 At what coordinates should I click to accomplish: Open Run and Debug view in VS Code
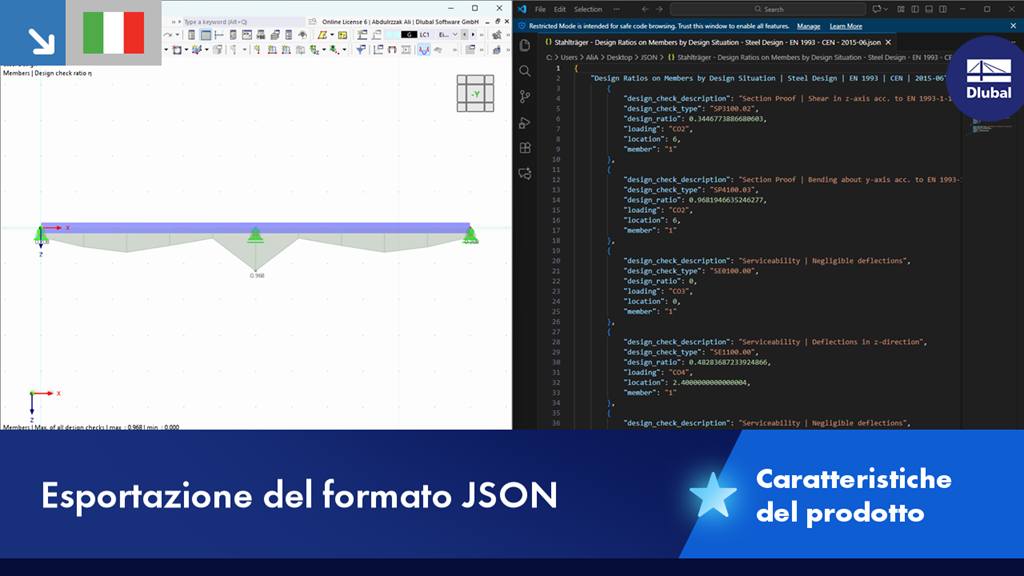pyautogui.click(x=524, y=122)
